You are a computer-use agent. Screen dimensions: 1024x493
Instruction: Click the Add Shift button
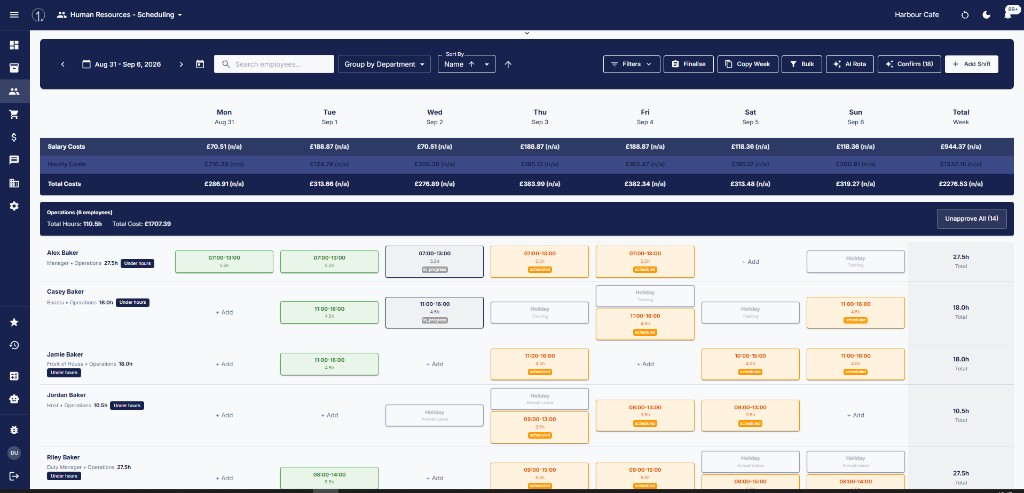tap(971, 64)
